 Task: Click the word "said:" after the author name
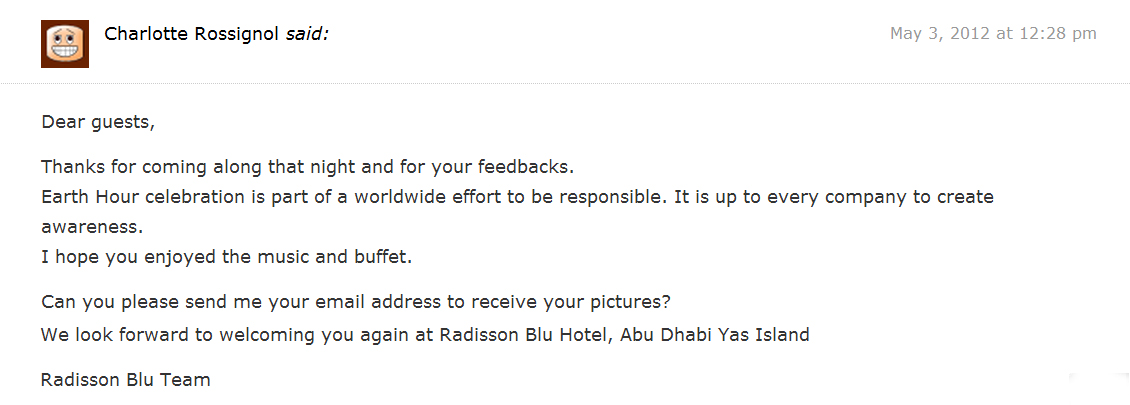click(307, 34)
